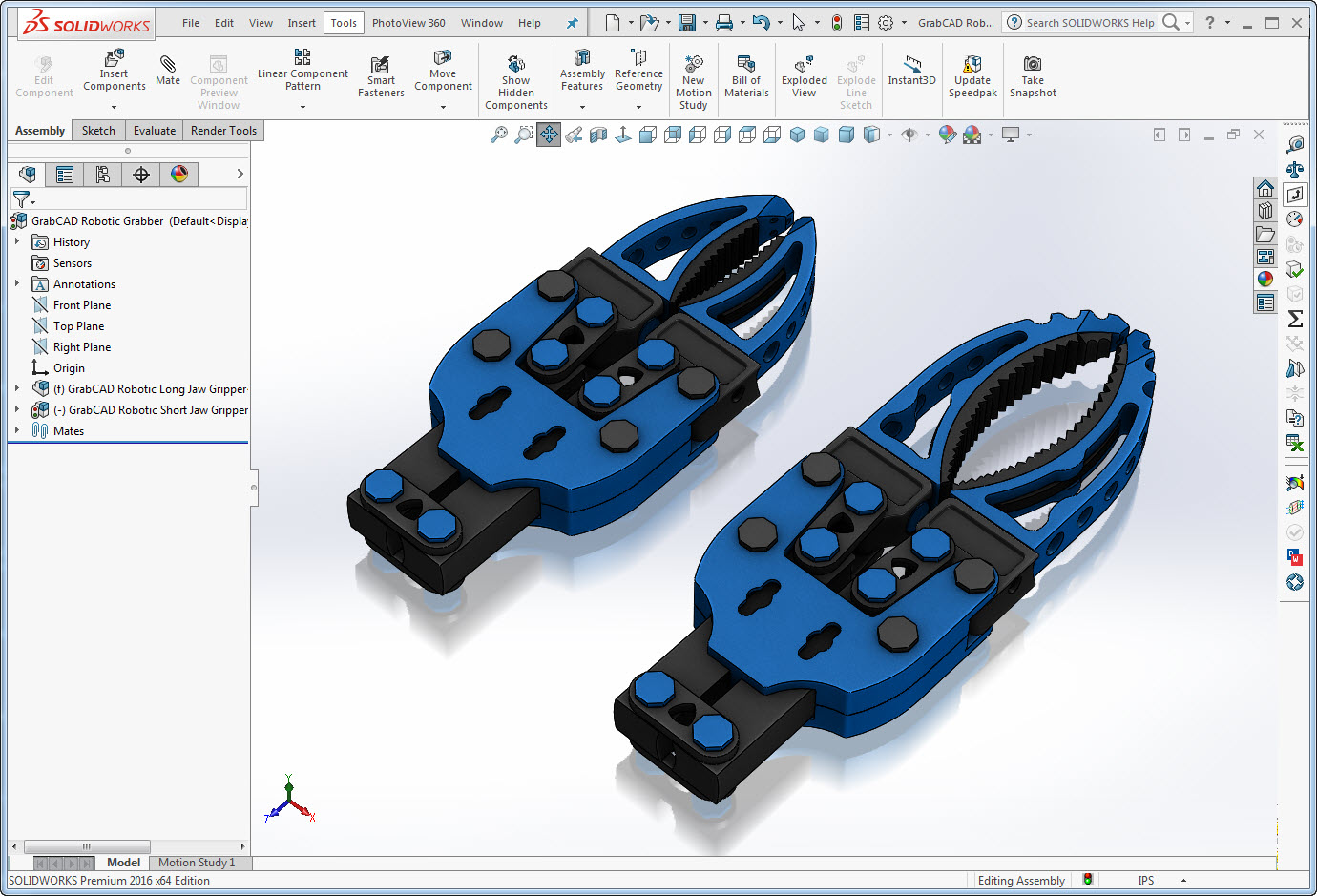Open File Explorer folder task pane tab
Screen dimensions: 1317x896
click(x=1265, y=234)
